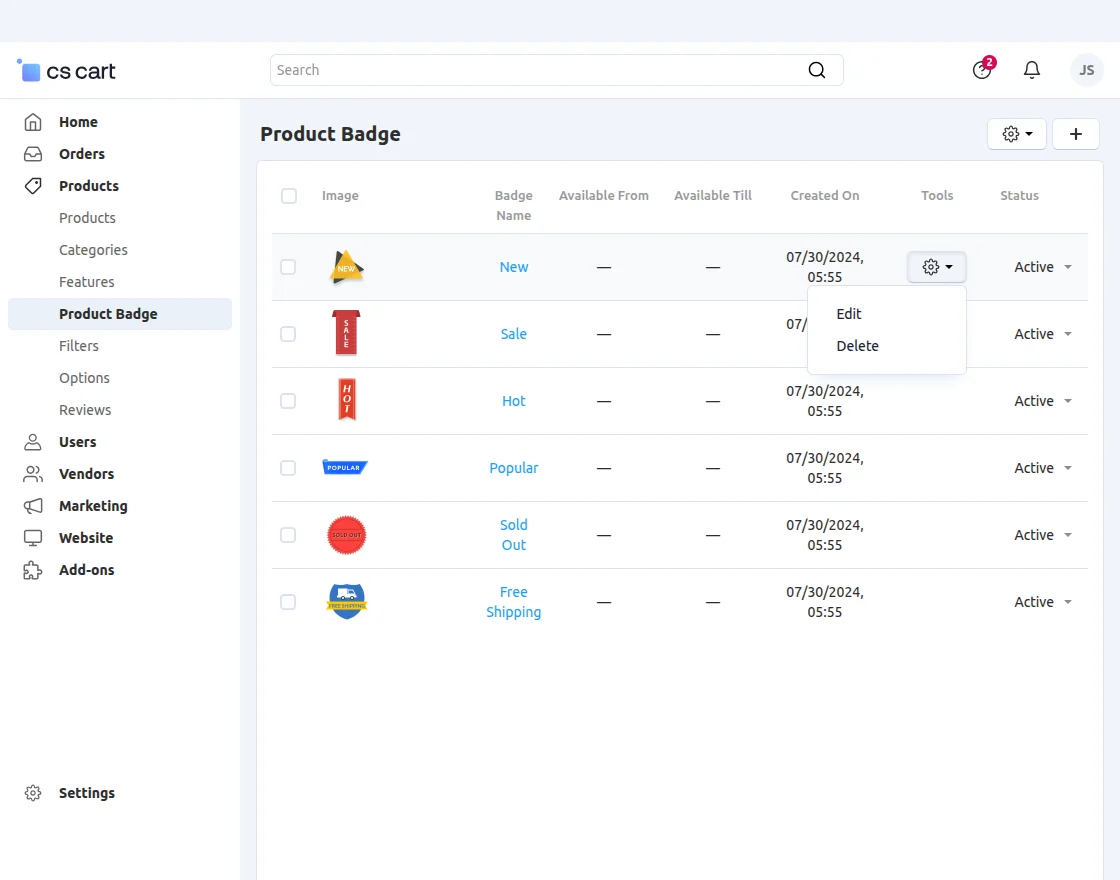Tick the select-all checkbox in table header
This screenshot has height=880, width=1120.
coord(289,196)
